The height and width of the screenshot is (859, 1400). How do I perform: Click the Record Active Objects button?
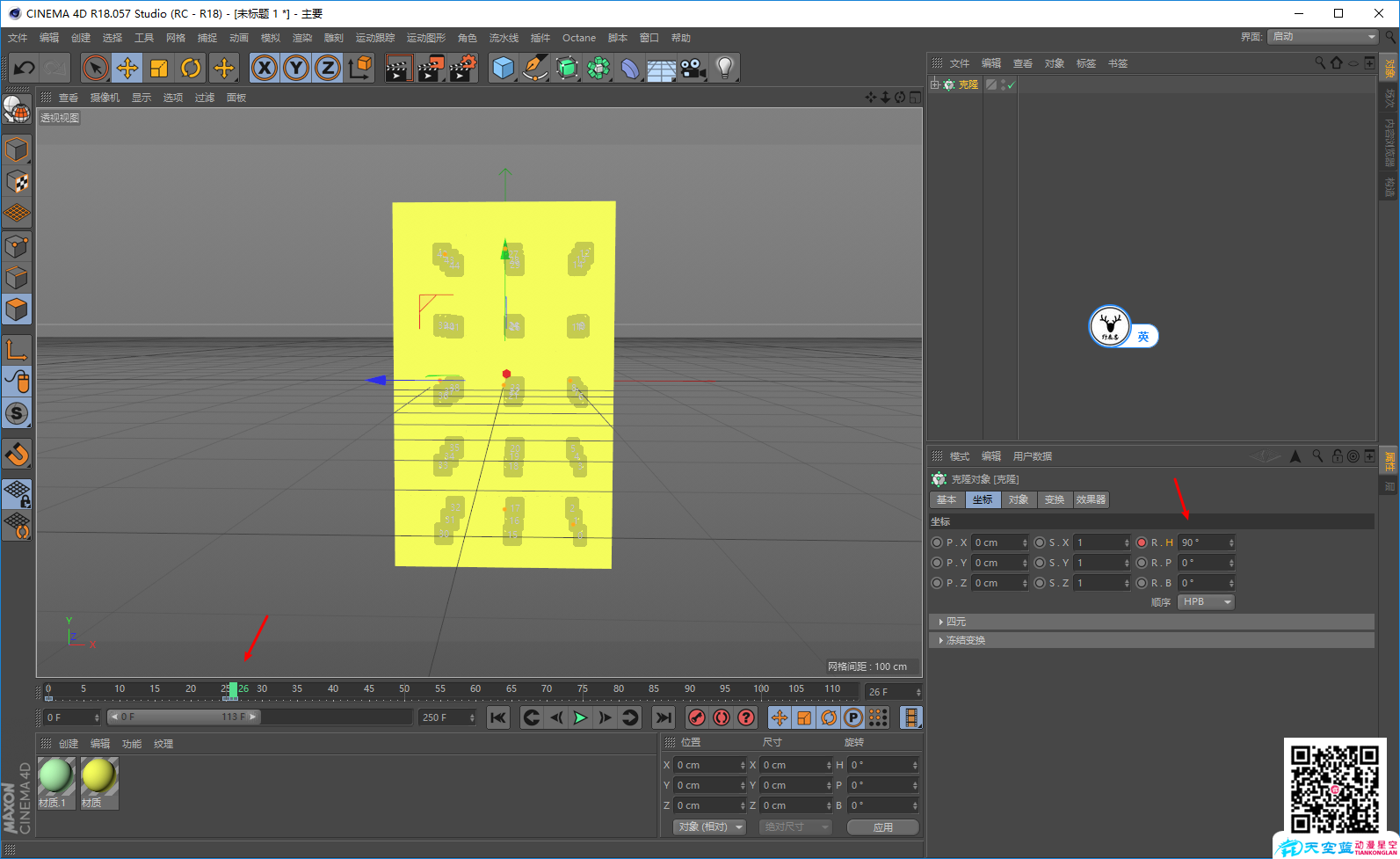pyautogui.click(x=696, y=717)
